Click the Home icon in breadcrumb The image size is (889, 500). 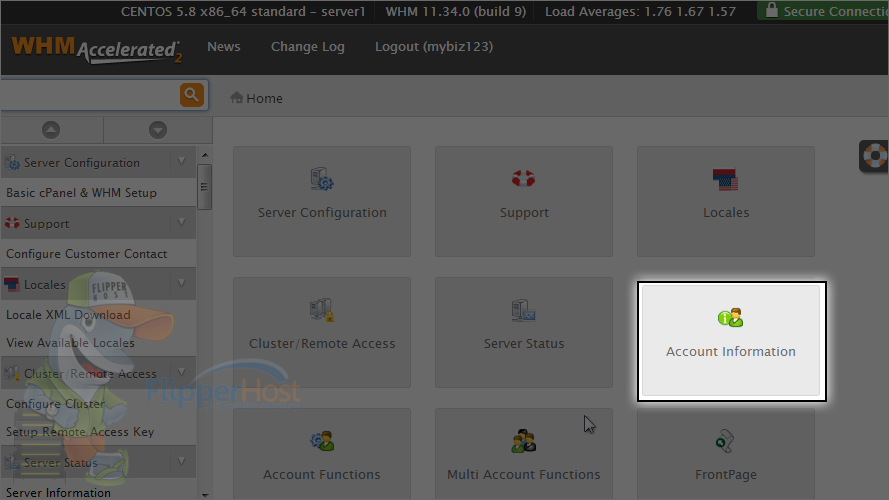point(236,98)
